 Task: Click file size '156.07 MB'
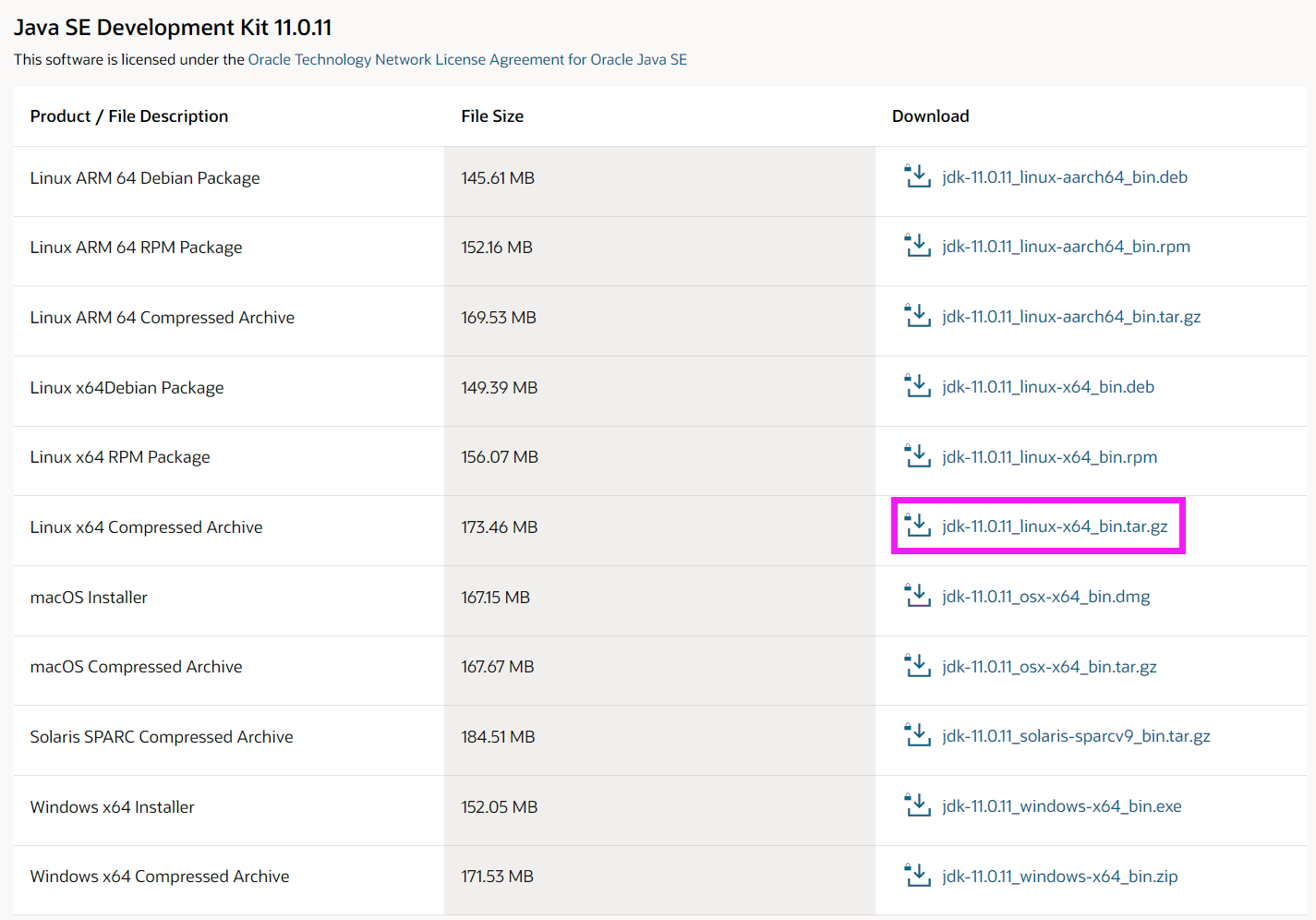[x=500, y=457]
